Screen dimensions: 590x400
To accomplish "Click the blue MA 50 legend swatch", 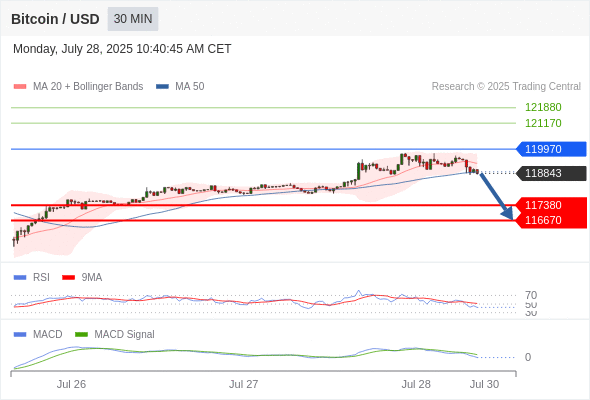I will click(162, 87).
